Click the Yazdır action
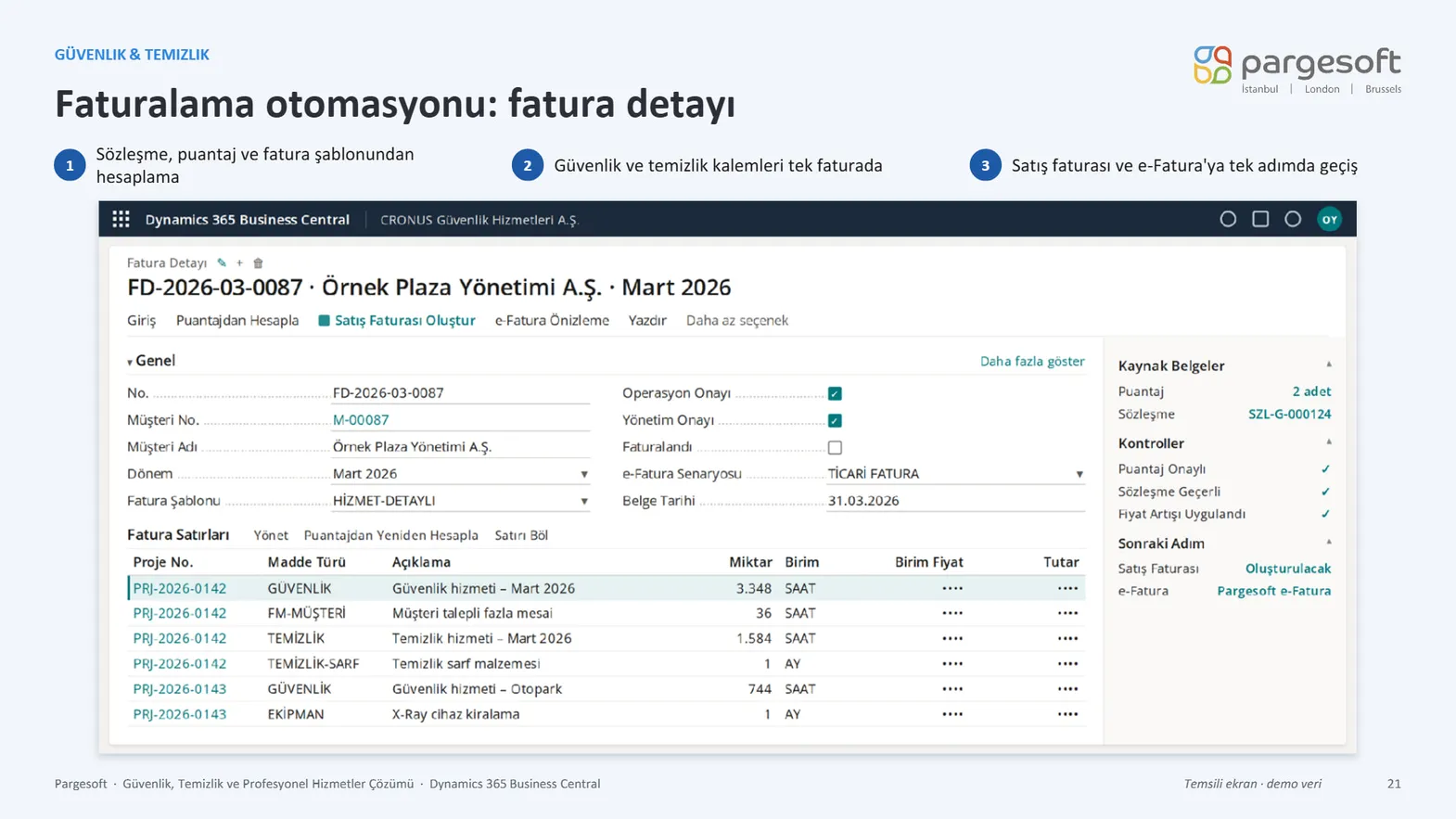 pyautogui.click(x=647, y=321)
